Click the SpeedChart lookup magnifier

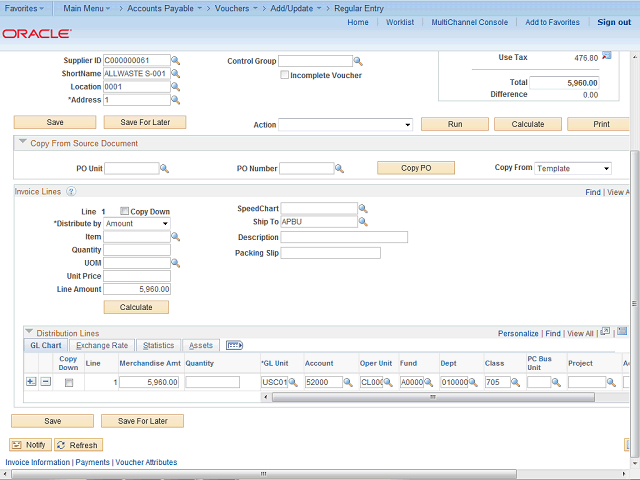(x=364, y=209)
